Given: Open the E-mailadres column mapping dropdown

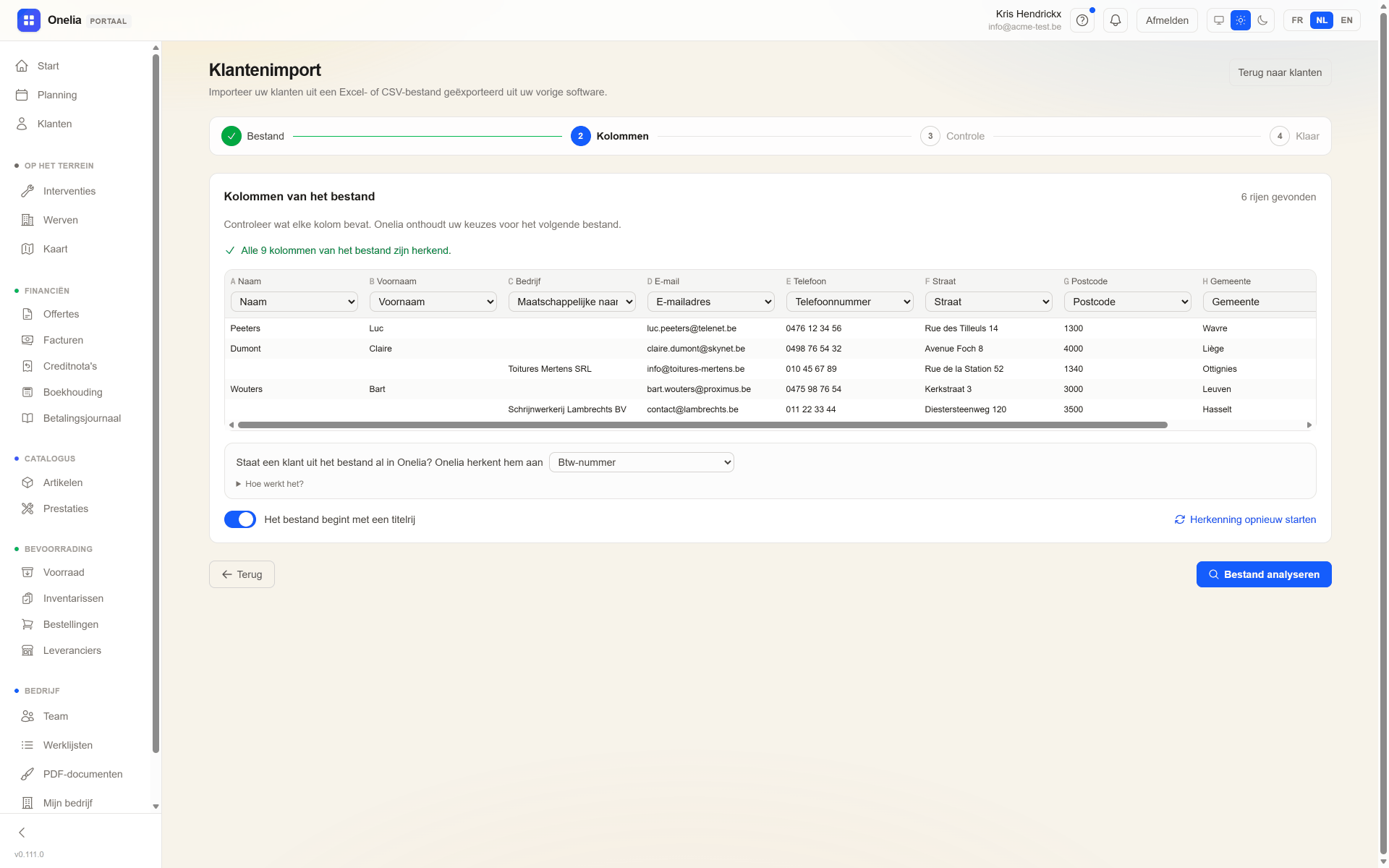Looking at the screenshot, I should tap(710, 302).
